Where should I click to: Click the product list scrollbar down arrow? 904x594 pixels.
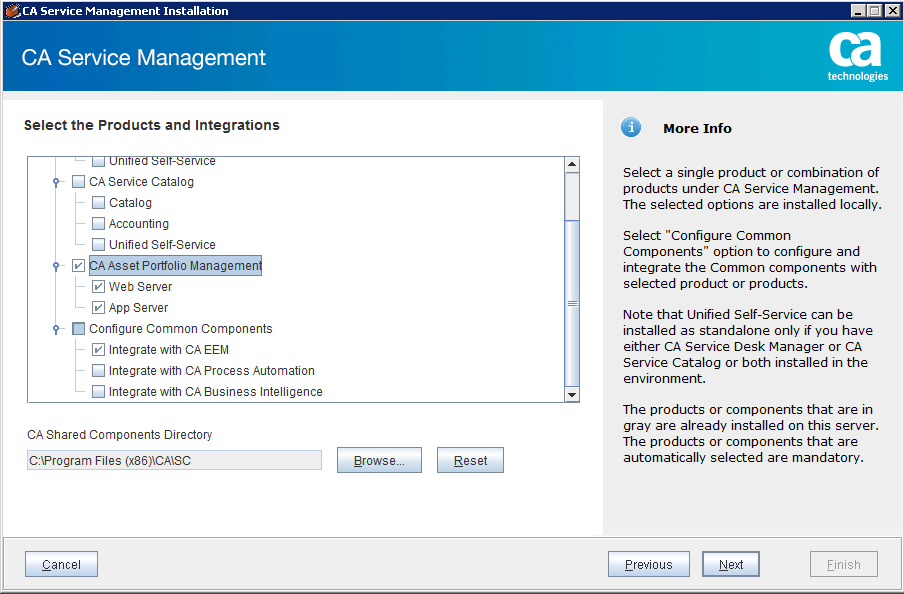pyautogui.click(x=572, y=395)
